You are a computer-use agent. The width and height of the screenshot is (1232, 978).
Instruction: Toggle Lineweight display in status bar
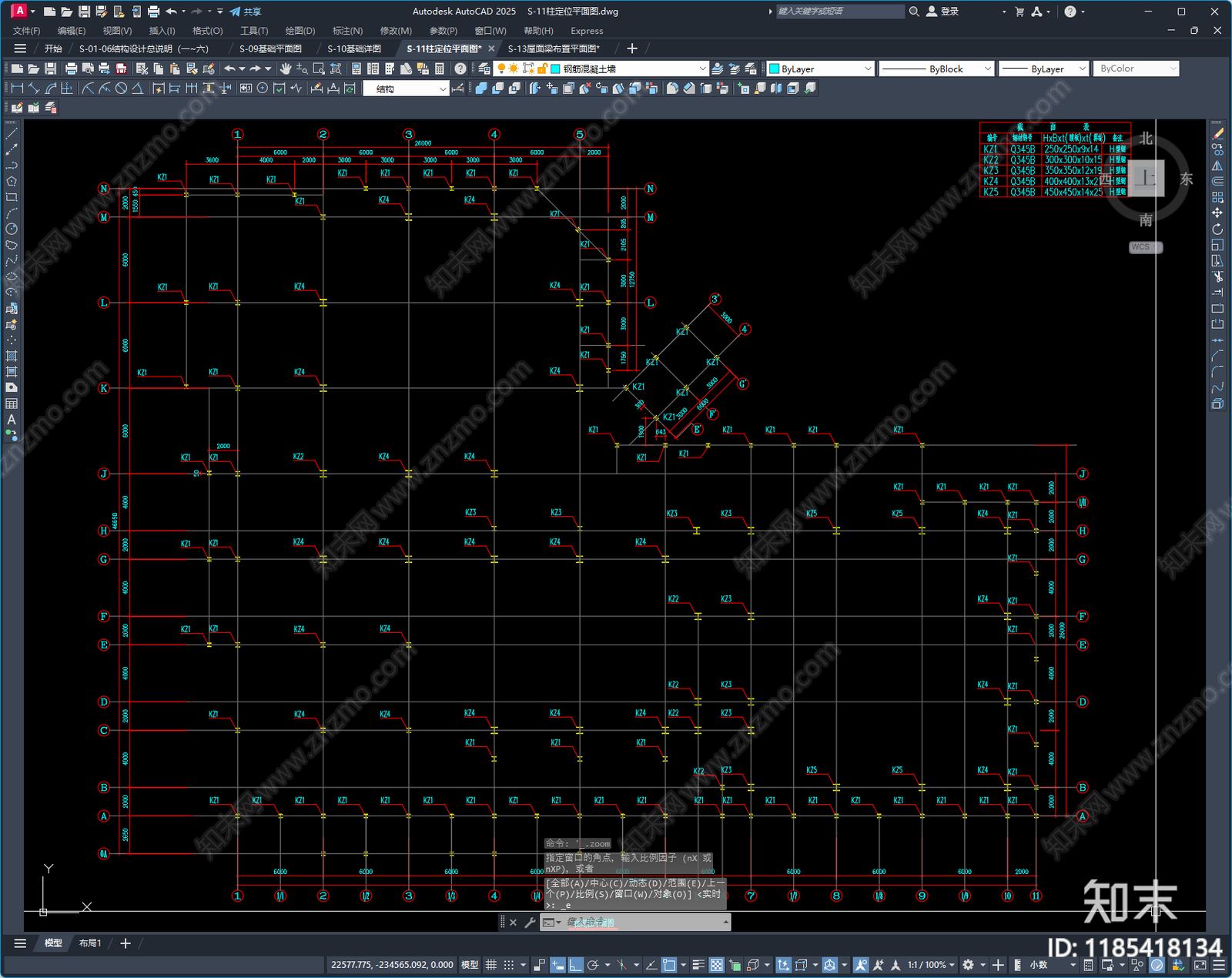698,965
